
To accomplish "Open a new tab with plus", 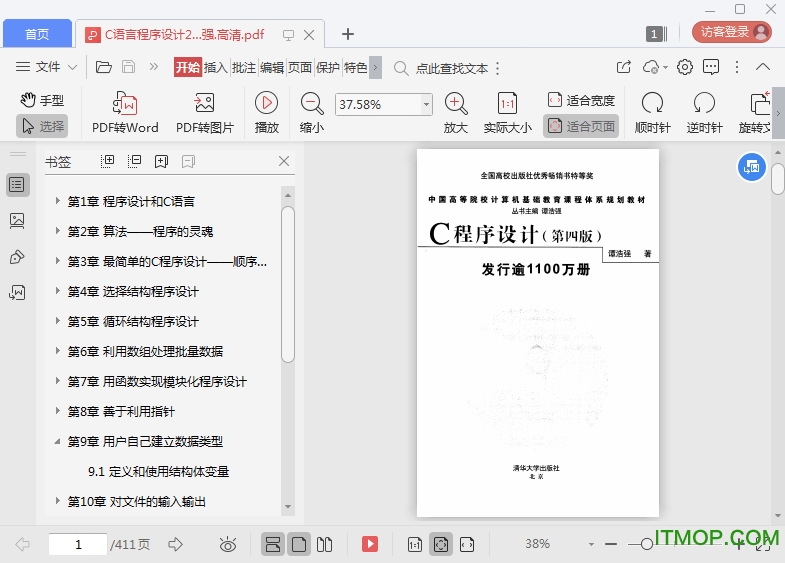I will point(347,34).
